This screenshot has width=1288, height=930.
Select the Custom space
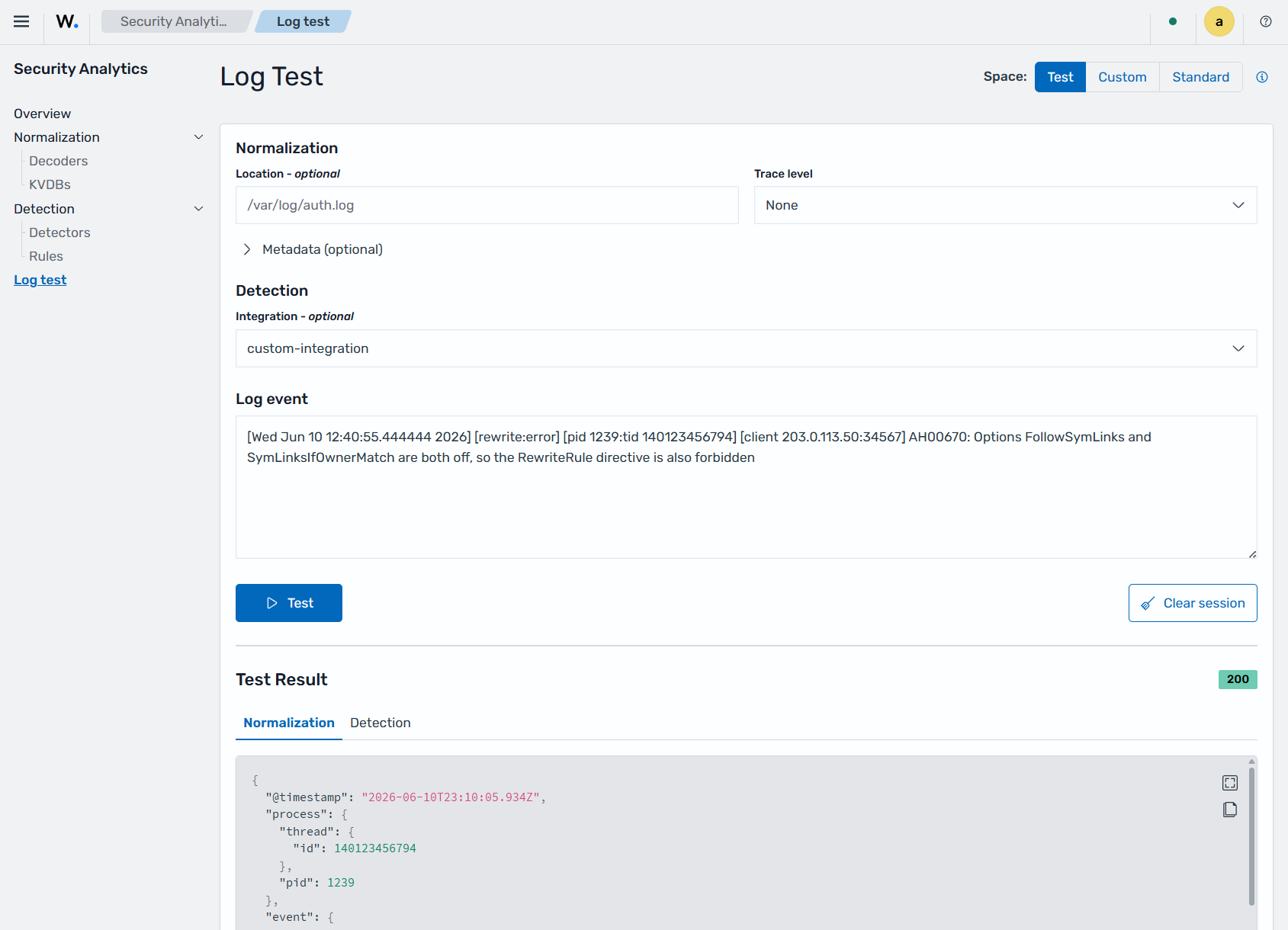pyautogui.click(x=1123, y=77)
